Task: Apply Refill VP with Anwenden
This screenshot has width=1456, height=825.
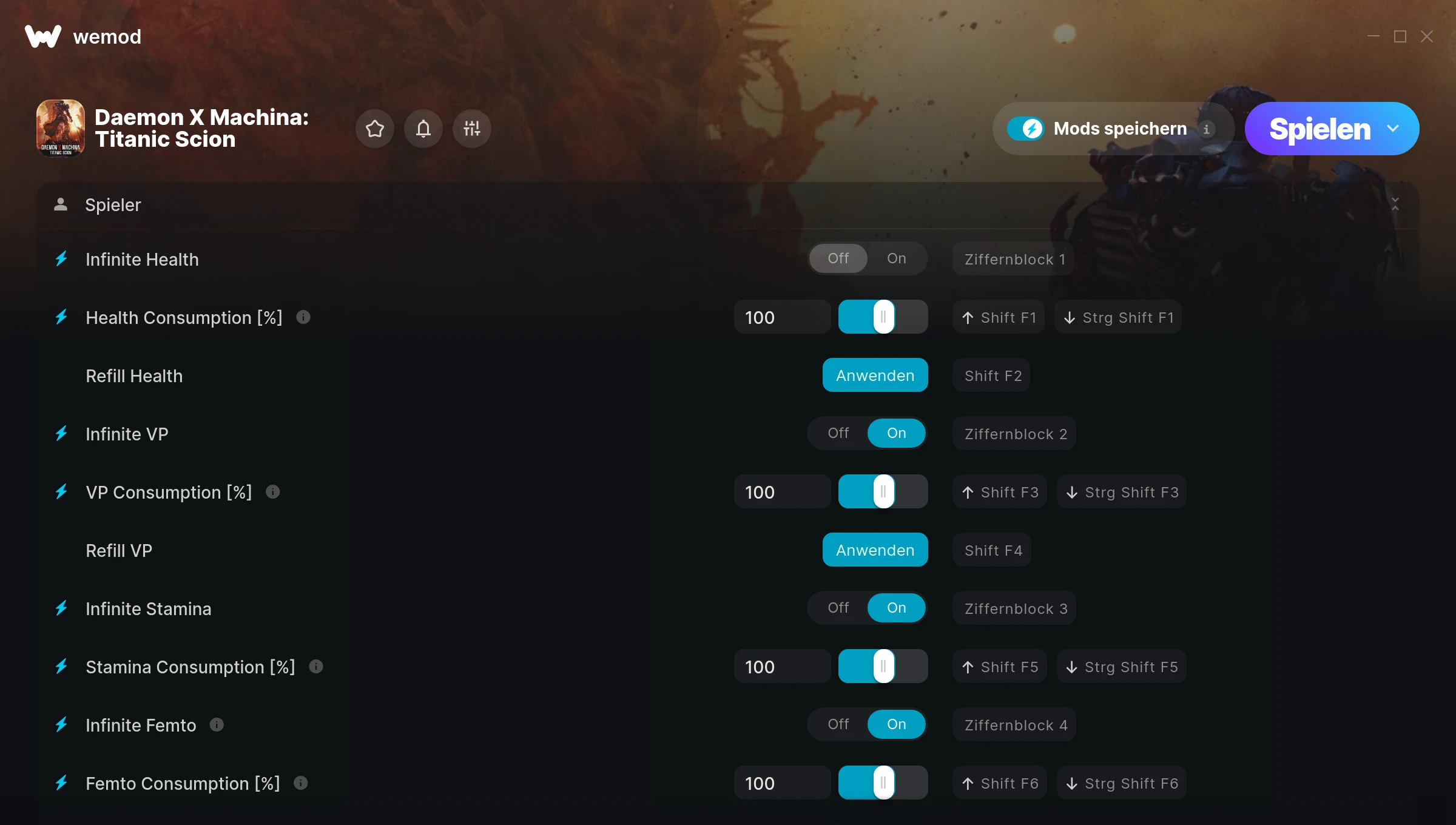Action: 875,550
